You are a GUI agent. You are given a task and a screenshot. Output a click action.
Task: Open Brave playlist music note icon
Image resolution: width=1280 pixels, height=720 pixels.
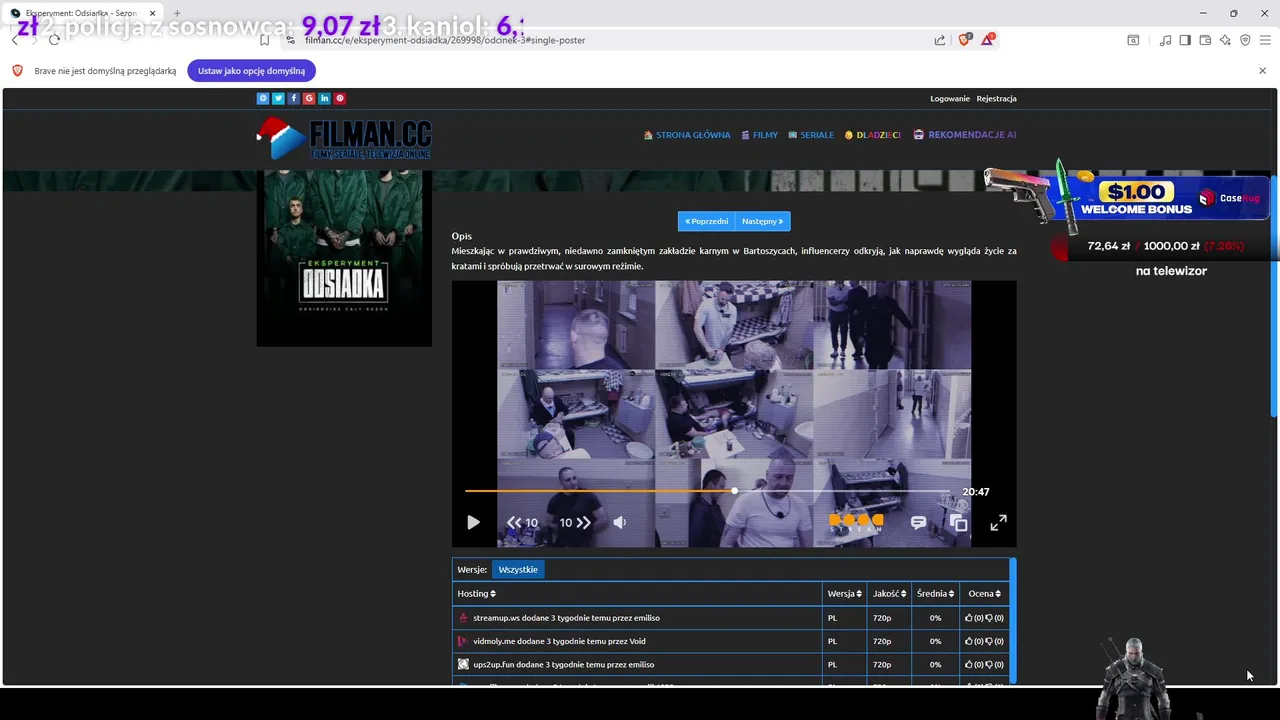[1165, 40]
